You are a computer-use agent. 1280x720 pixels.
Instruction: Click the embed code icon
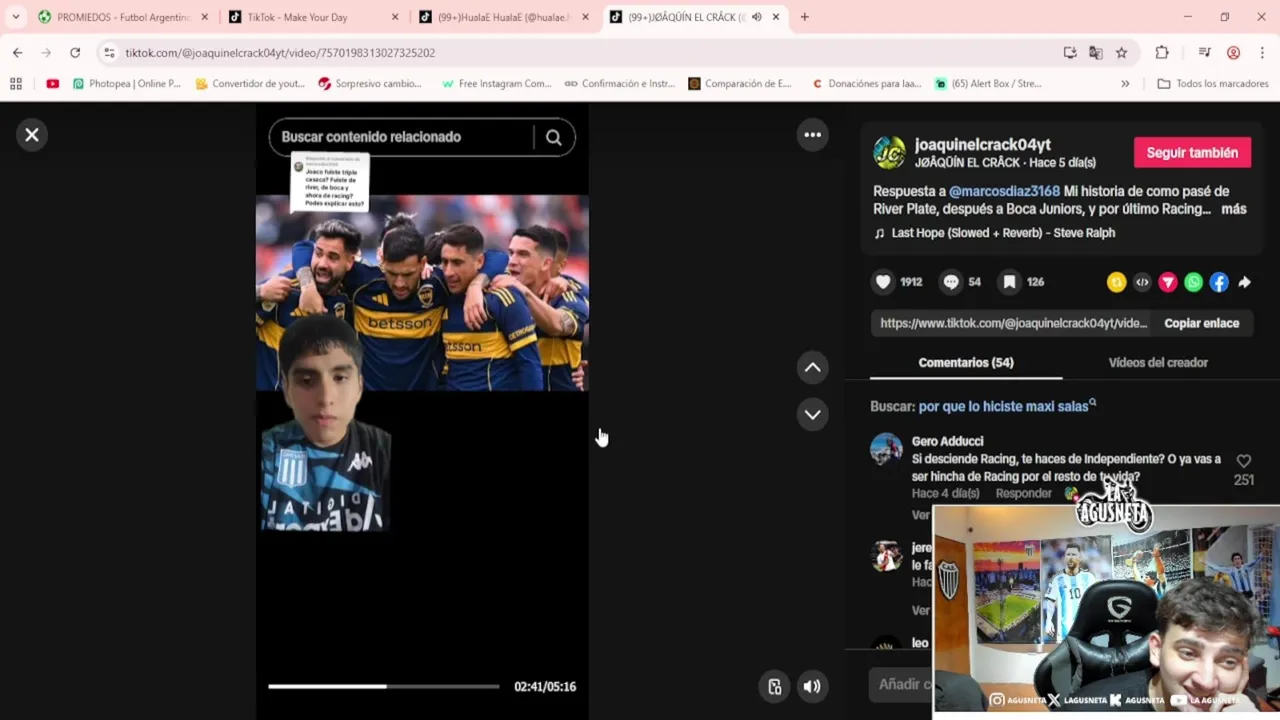coord(1142,283)
